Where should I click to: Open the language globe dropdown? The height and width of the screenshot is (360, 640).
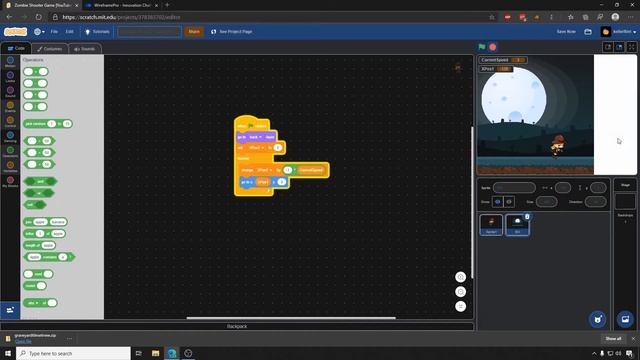[x=39, y=31]
